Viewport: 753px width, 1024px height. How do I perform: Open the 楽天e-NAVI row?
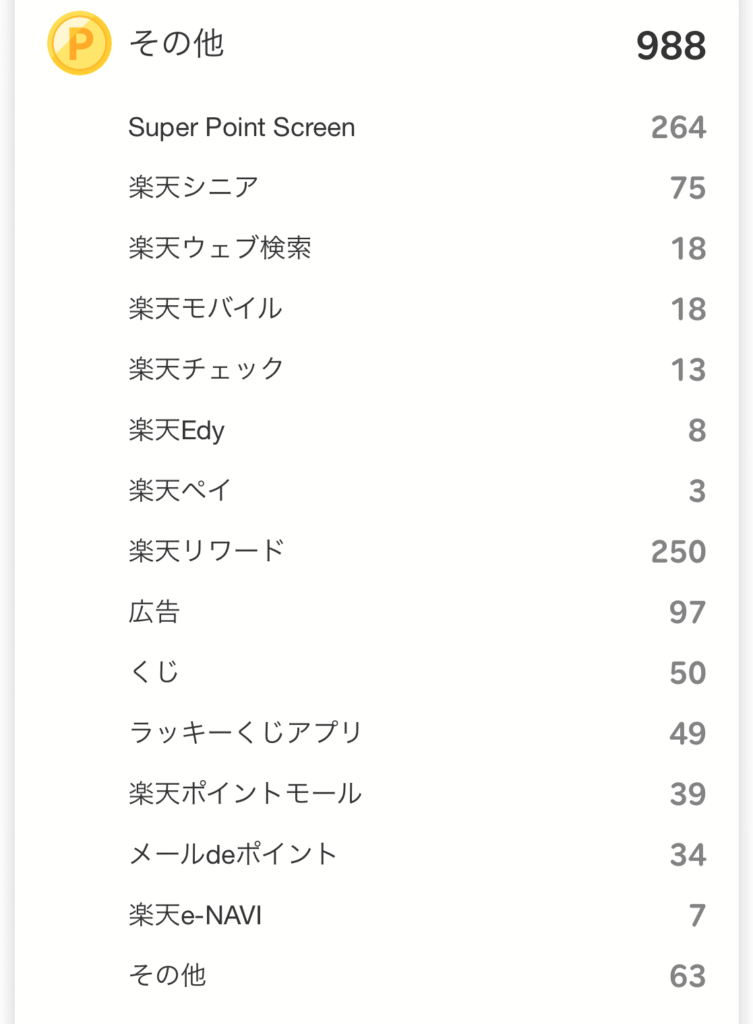pos(417,916)
